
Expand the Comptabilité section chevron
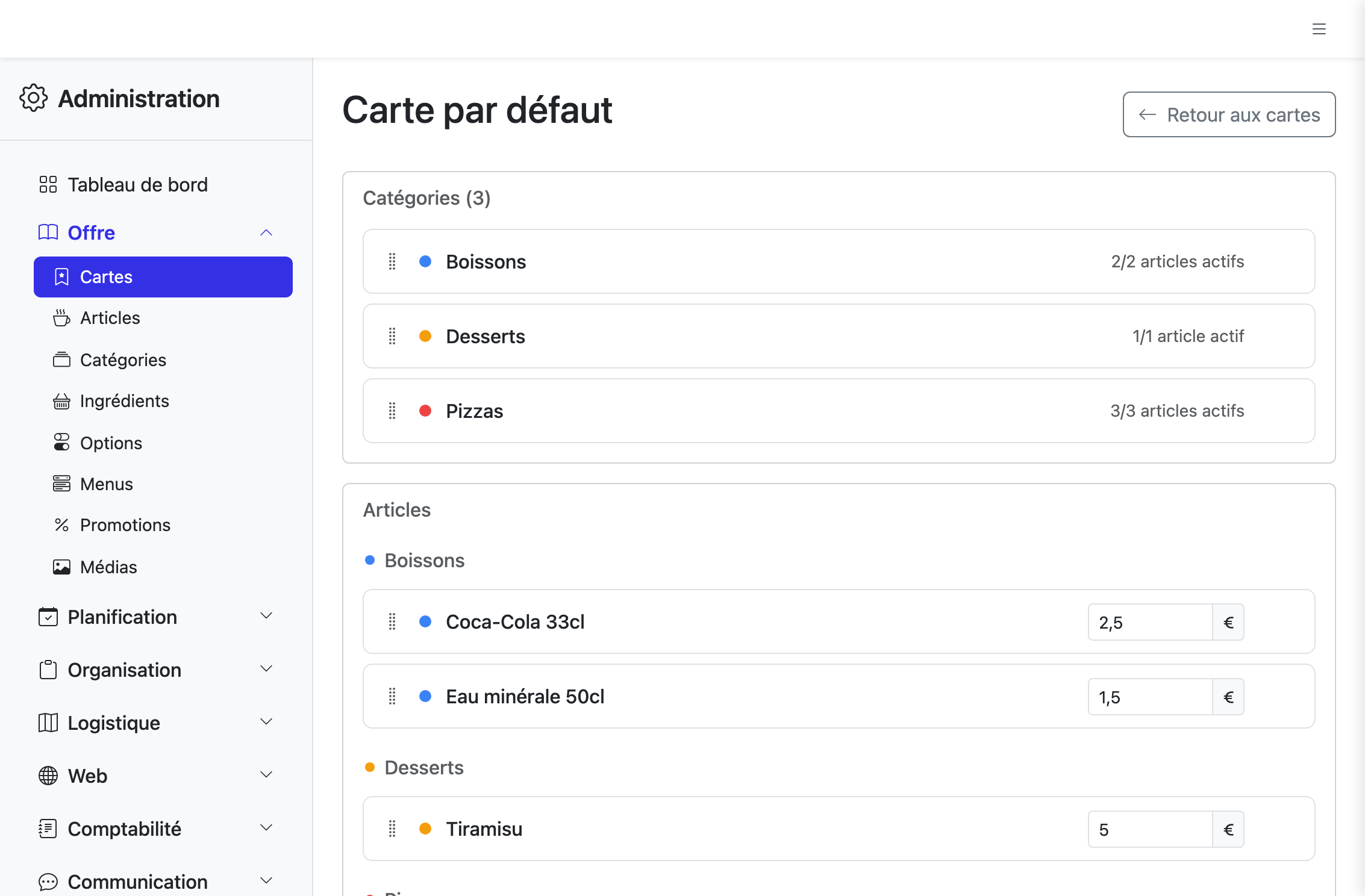coord(266,827)
